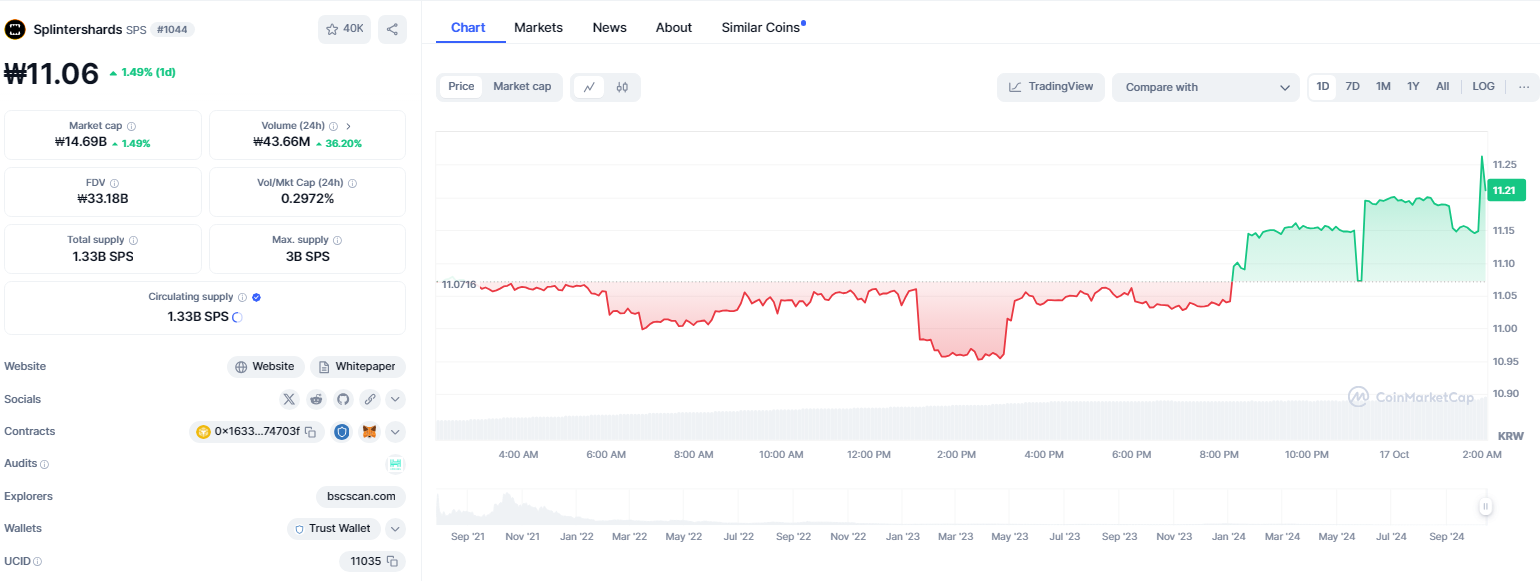Viewport: 1540px width, 581px height.
Task: Set chart range to 1M
Action: (x=1383, y=87)
